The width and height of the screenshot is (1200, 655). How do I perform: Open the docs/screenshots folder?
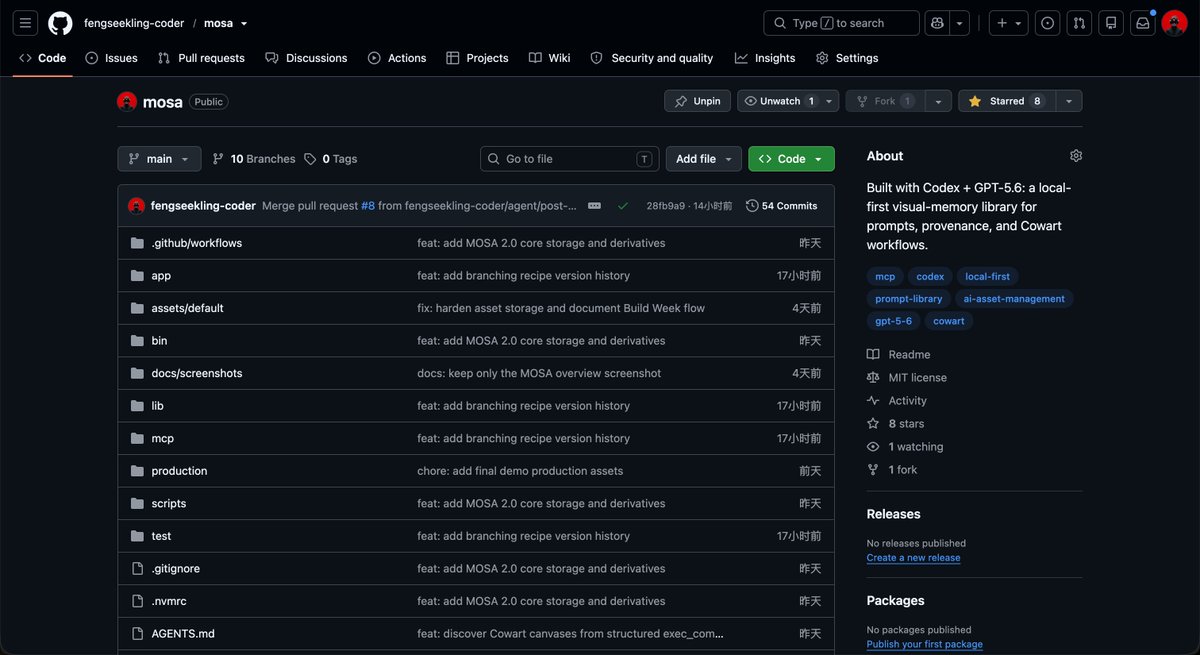point(197,373)
